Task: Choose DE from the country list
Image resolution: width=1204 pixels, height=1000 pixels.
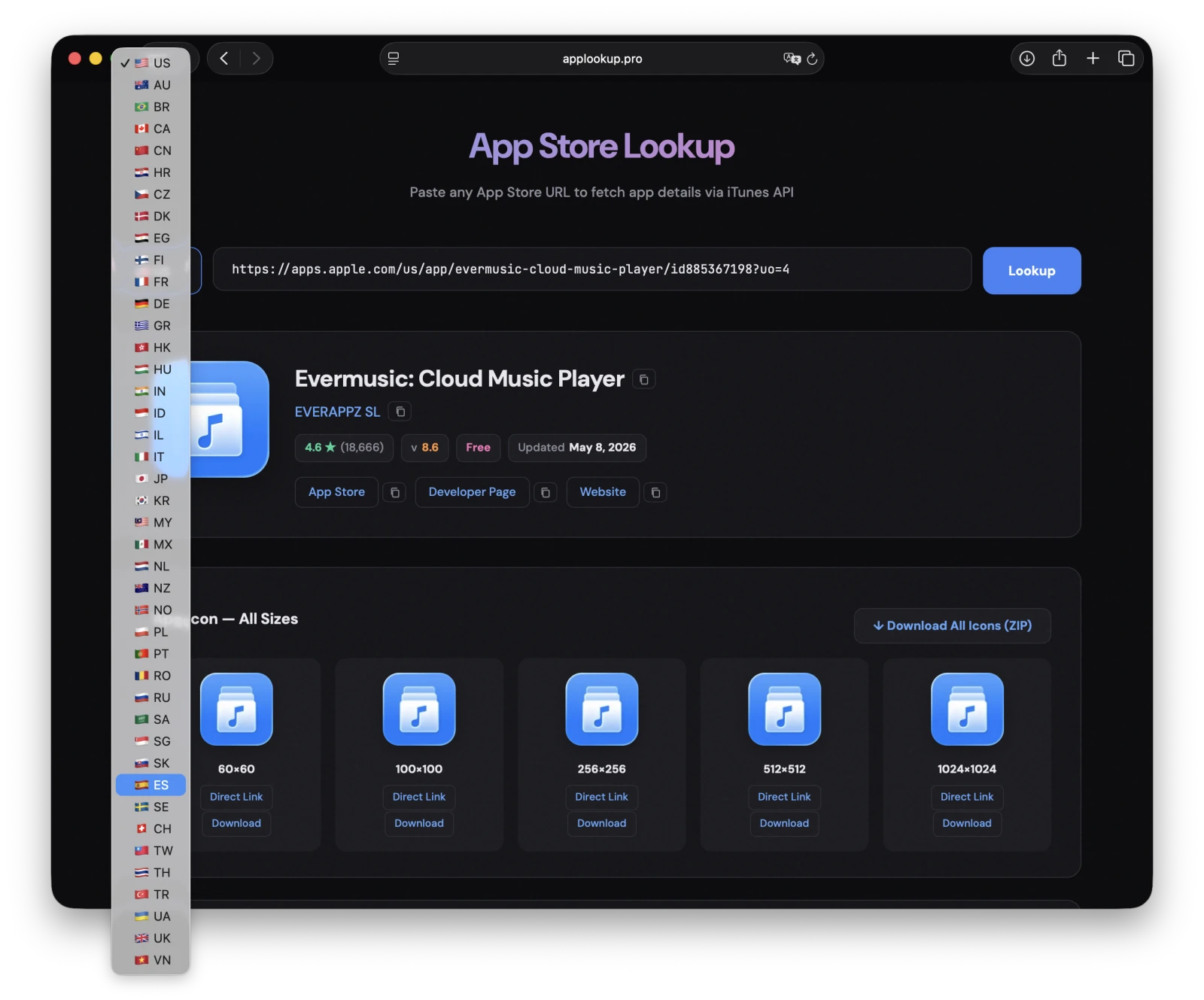Action: coord(151,304)
